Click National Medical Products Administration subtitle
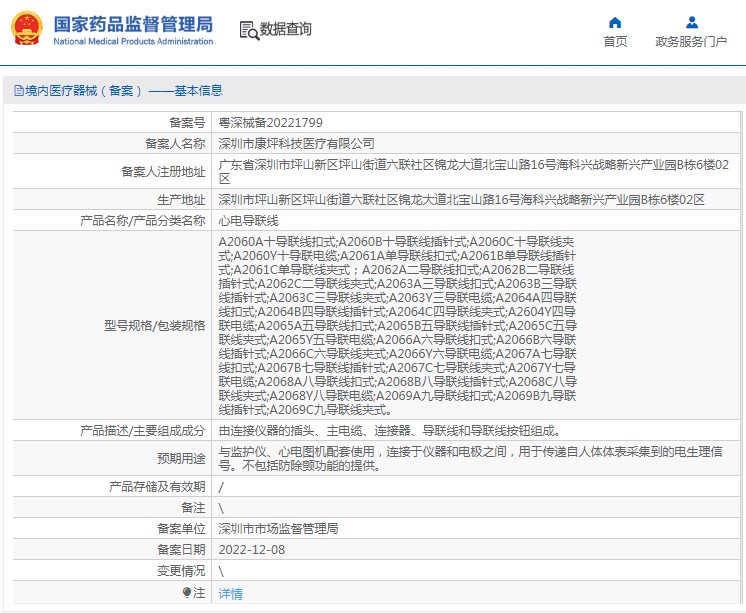Image resolution: width=746 pixels, height=613 pixels. (x=133, y=41)
